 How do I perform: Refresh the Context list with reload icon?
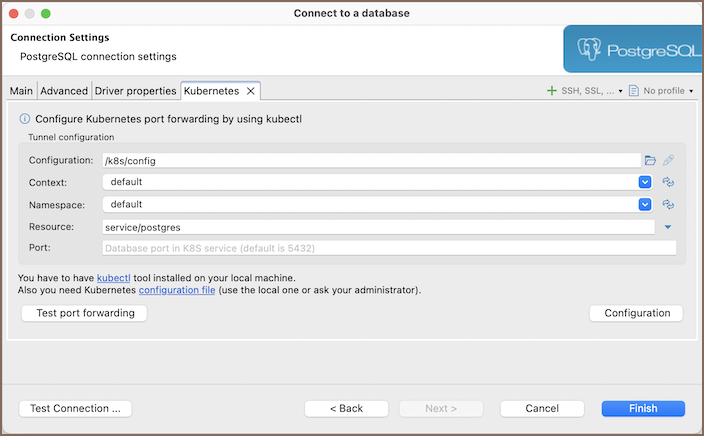pos(668,182)
